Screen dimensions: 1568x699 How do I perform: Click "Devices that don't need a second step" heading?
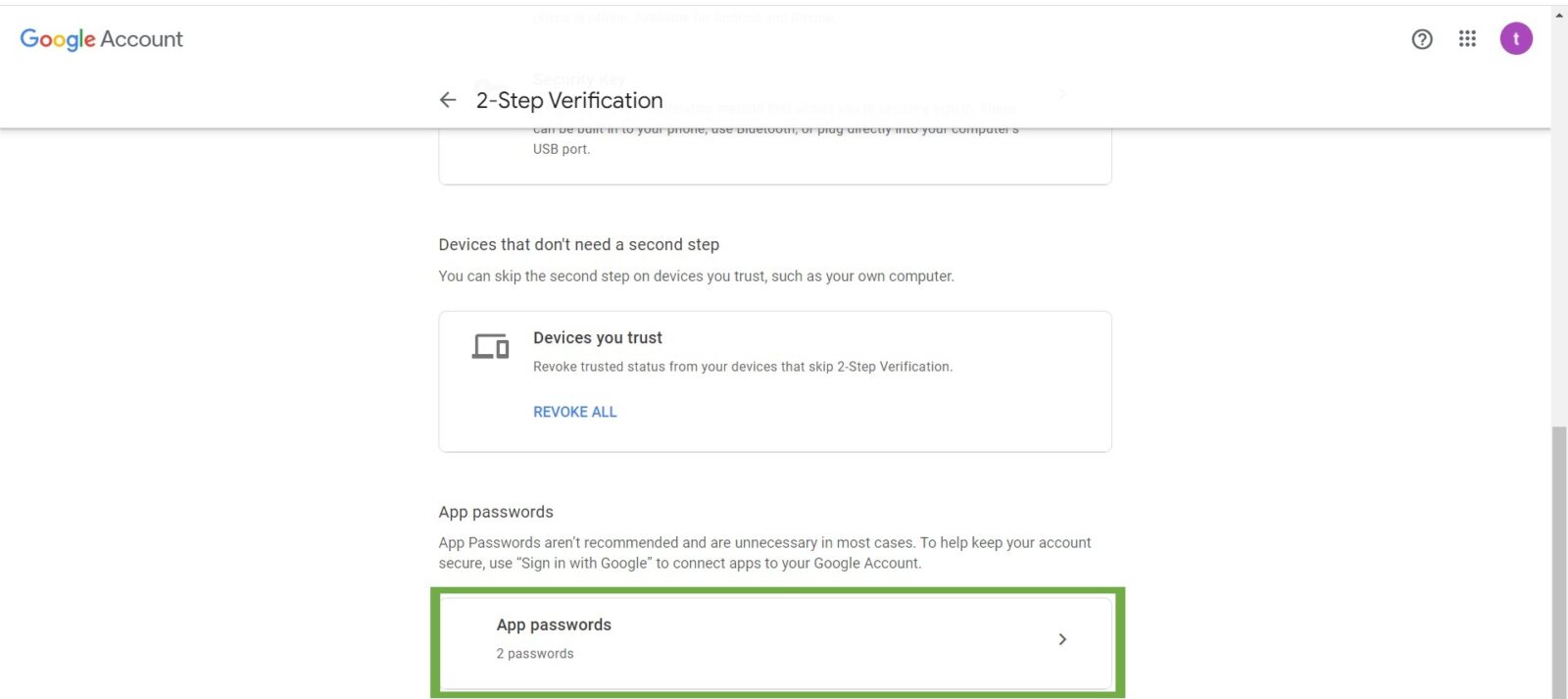[x=579, y=244]
